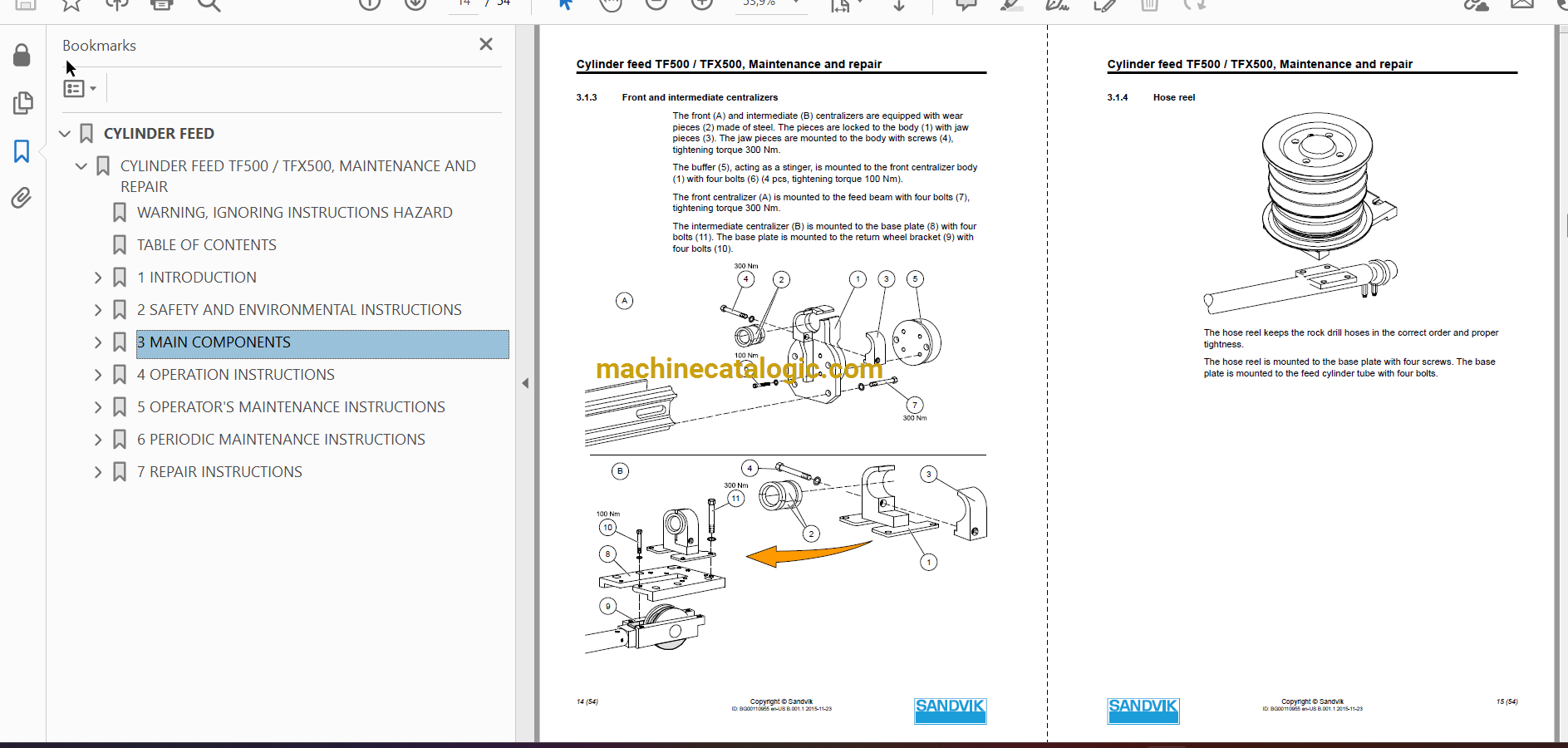Click the intermediate centralizer diagram B

click(x=785, y=559)
